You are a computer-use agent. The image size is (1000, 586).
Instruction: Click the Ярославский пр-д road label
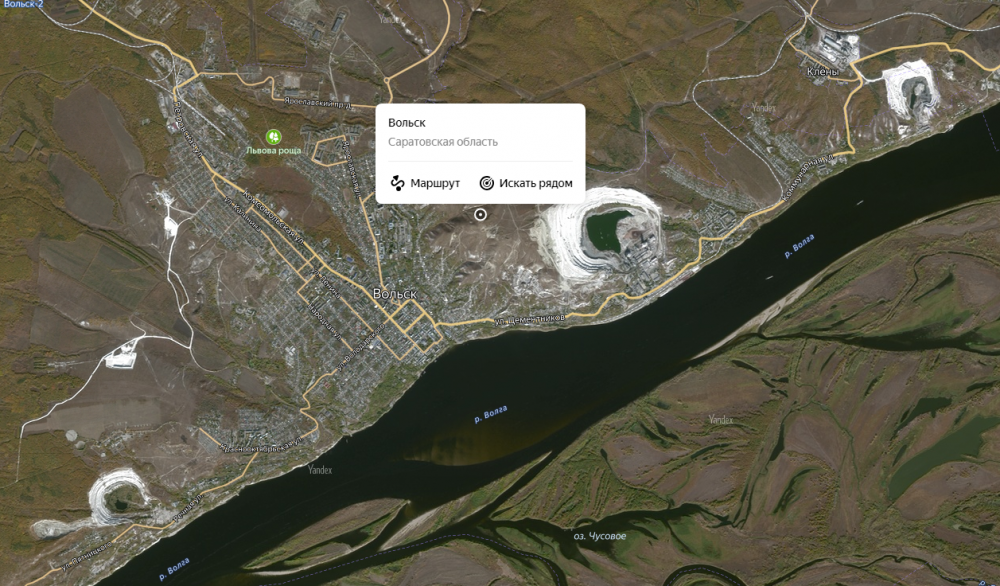pyautogui.click(x=319, y=102)
